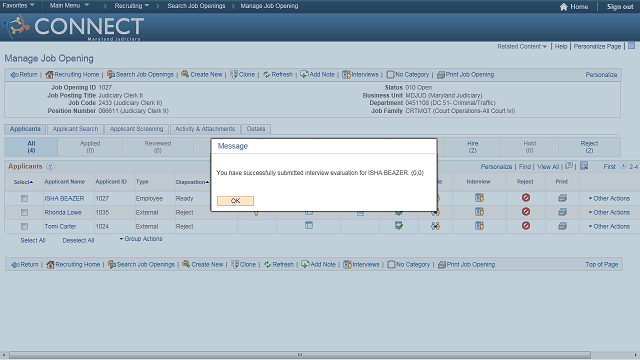Click the Reject icon for ISHA BEAZER
The image size is (640, 360).
(x=526, y=198)
